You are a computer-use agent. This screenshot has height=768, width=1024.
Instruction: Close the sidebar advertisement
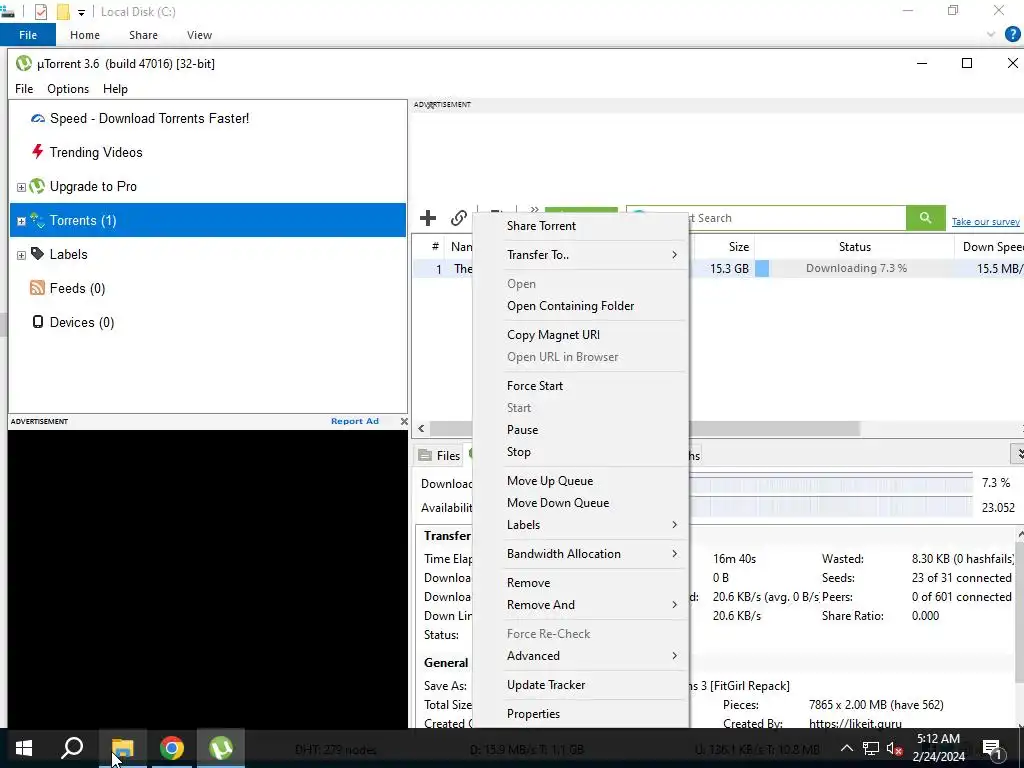404,421
